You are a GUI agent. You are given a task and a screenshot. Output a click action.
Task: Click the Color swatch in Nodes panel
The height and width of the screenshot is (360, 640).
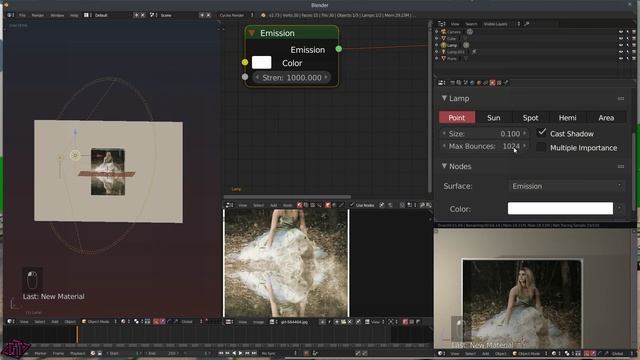(x=560, y=209)
